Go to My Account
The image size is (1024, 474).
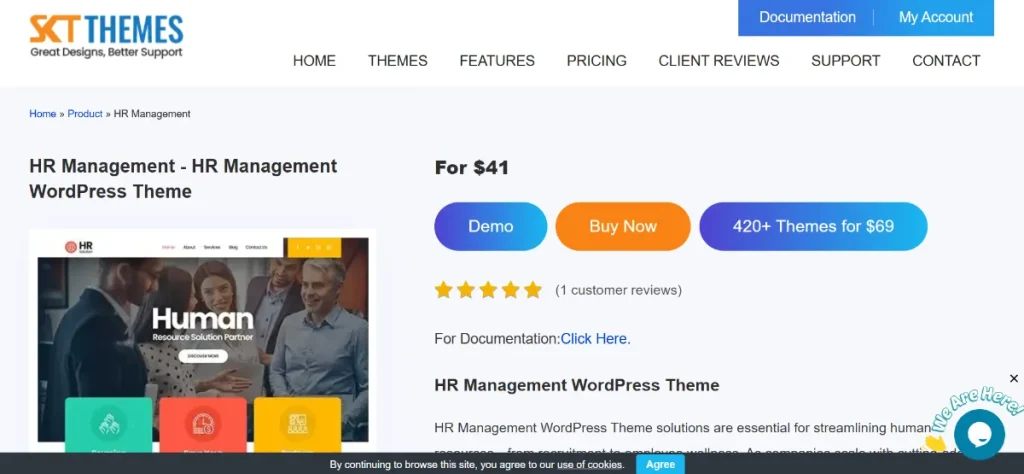(936, 18)
